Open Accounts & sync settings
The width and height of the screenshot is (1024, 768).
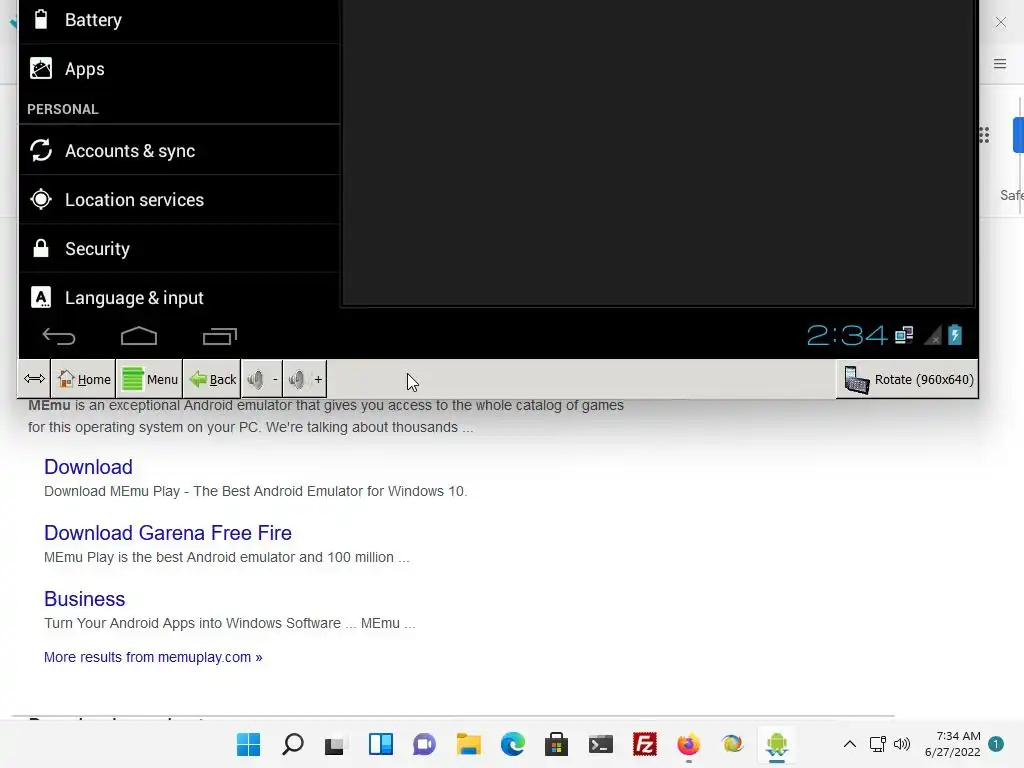tap(180, 150)
